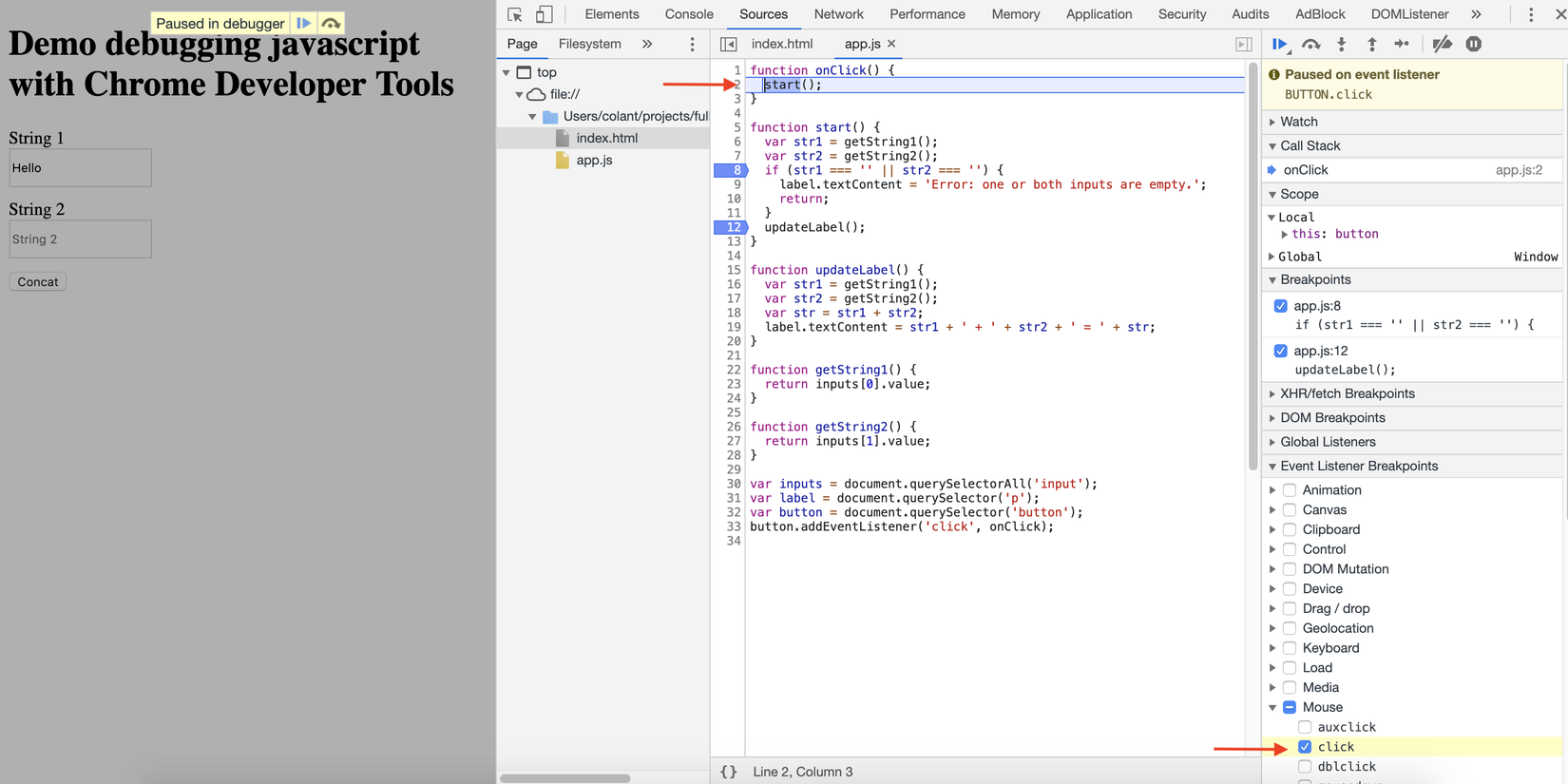Toggle the device toolbar icon
1568x784 pixels.
tap(545, 14)
